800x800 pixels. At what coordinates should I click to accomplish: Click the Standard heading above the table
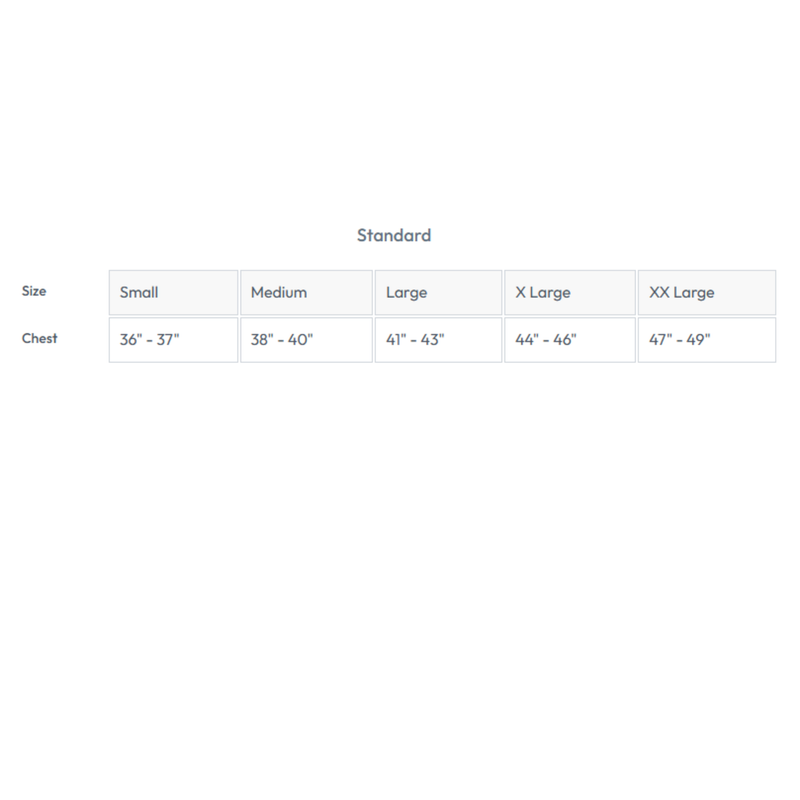tap(394, 236)
